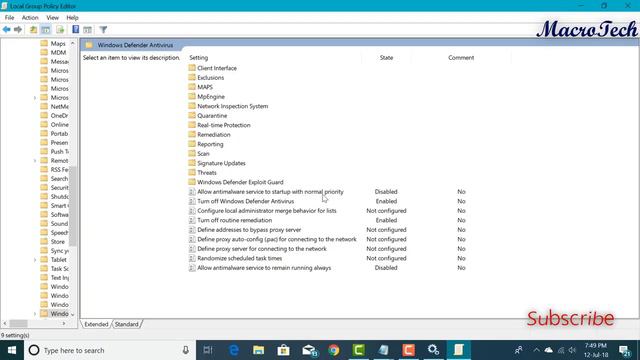Select "Configure local administrator merge behavior for lists"
640x360 pixels.
coord(267,211)
